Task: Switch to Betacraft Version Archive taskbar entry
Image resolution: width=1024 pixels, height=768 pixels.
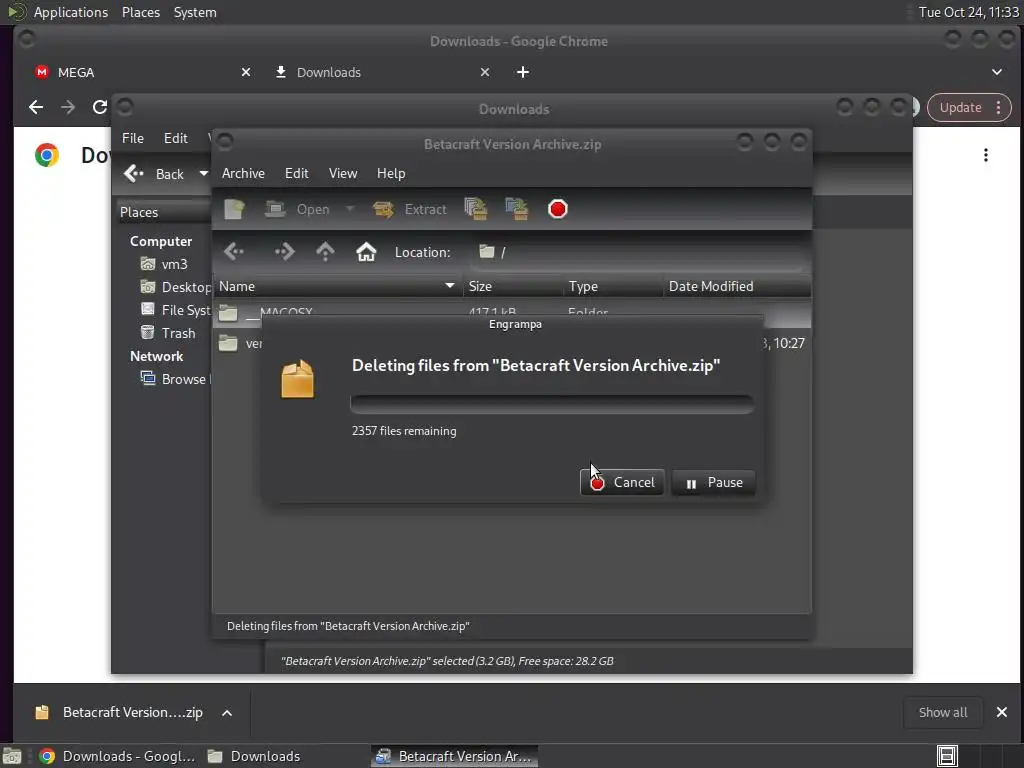Action: (x=455, y=756)
